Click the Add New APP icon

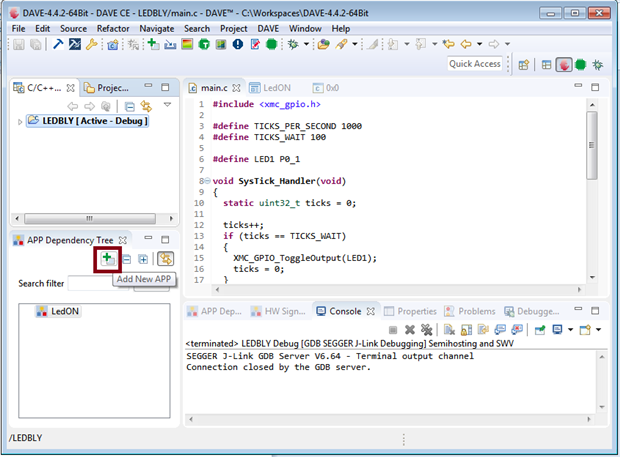[107, 259]
